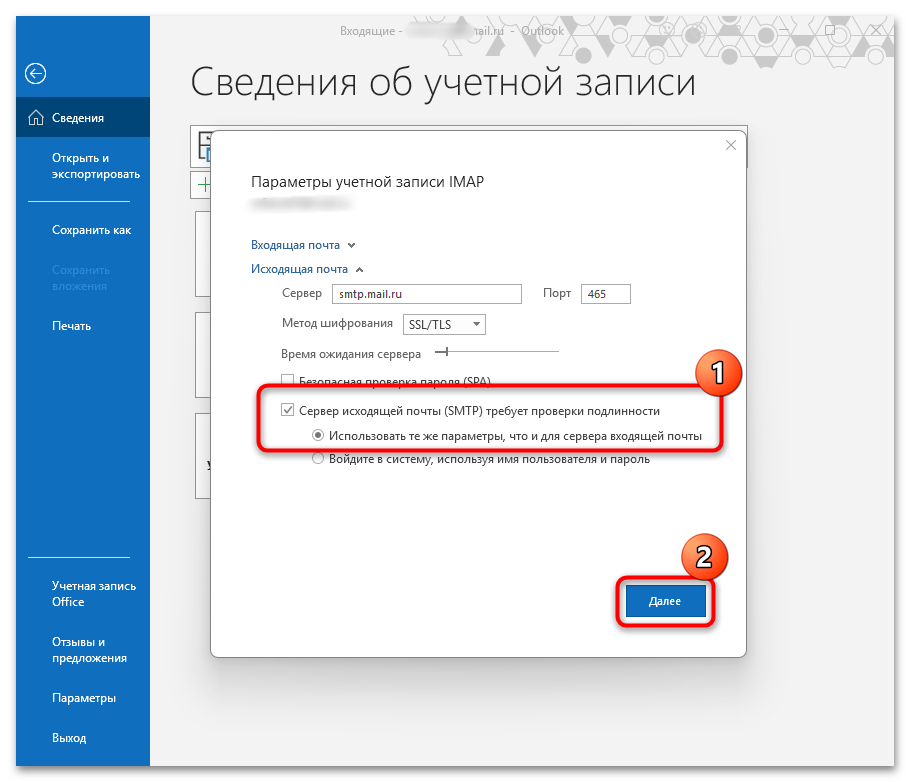Screen dimensions: 910x782
Task: Click the port field with 465
Action: [605, 294]
